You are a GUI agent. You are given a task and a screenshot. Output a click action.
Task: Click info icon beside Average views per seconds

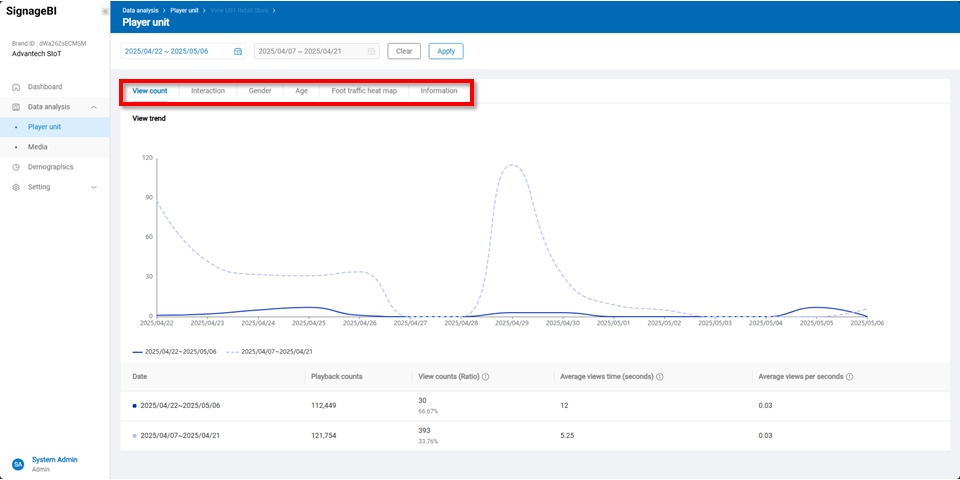tap(849, 377)
